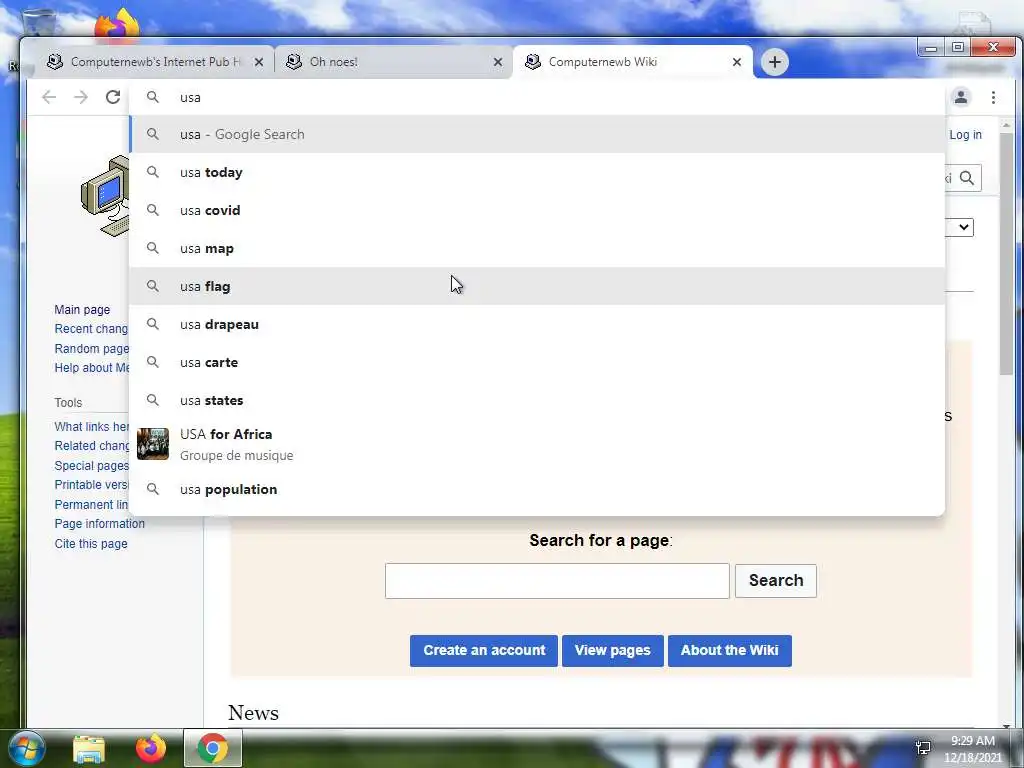The image size is (1024, 768).
Task: Click the About the Wiki button
Action: (x=729, y=650)
